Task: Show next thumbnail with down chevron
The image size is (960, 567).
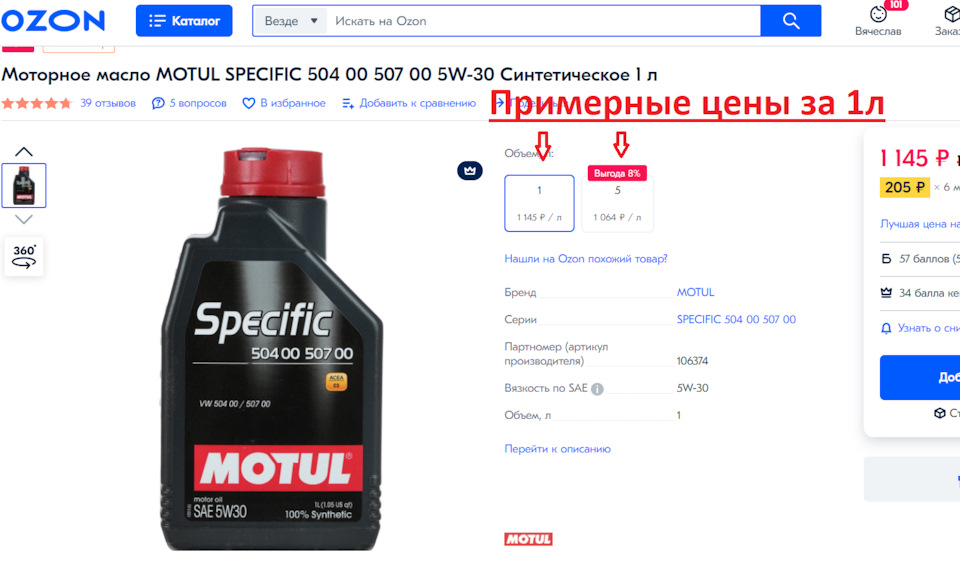Action: [24, 219]
